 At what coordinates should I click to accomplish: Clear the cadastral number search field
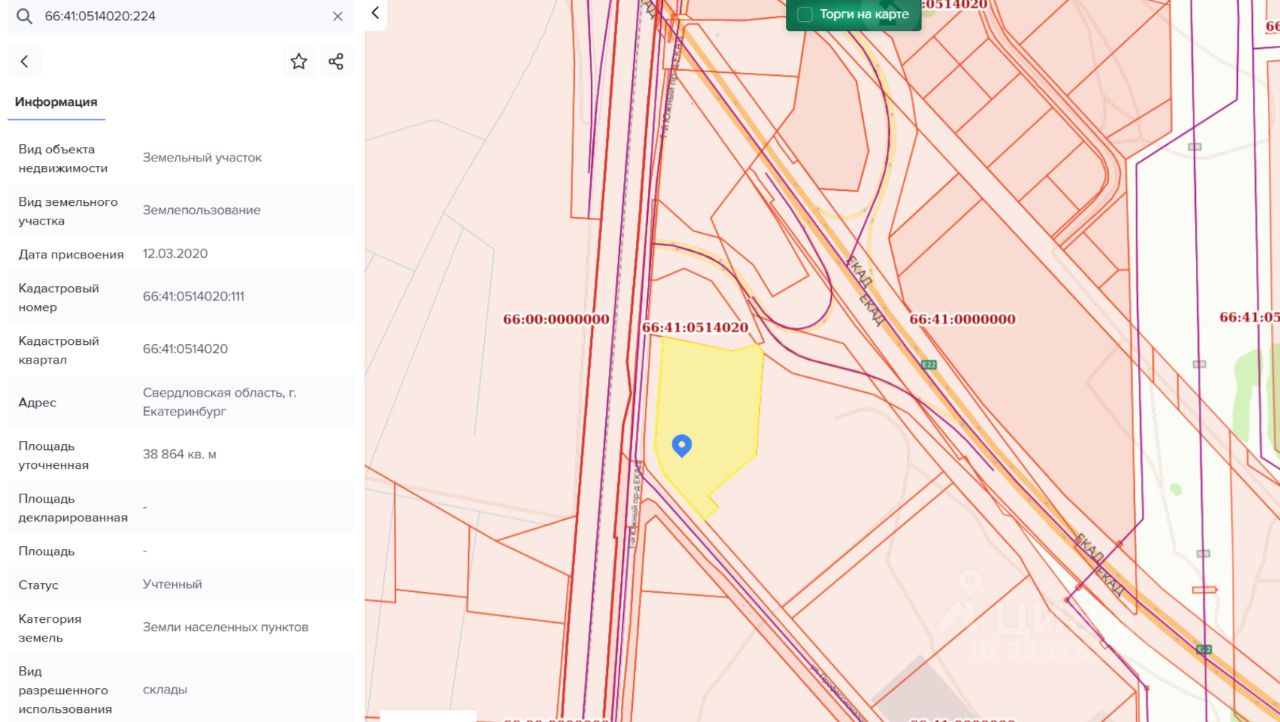(x=338, y=17)
